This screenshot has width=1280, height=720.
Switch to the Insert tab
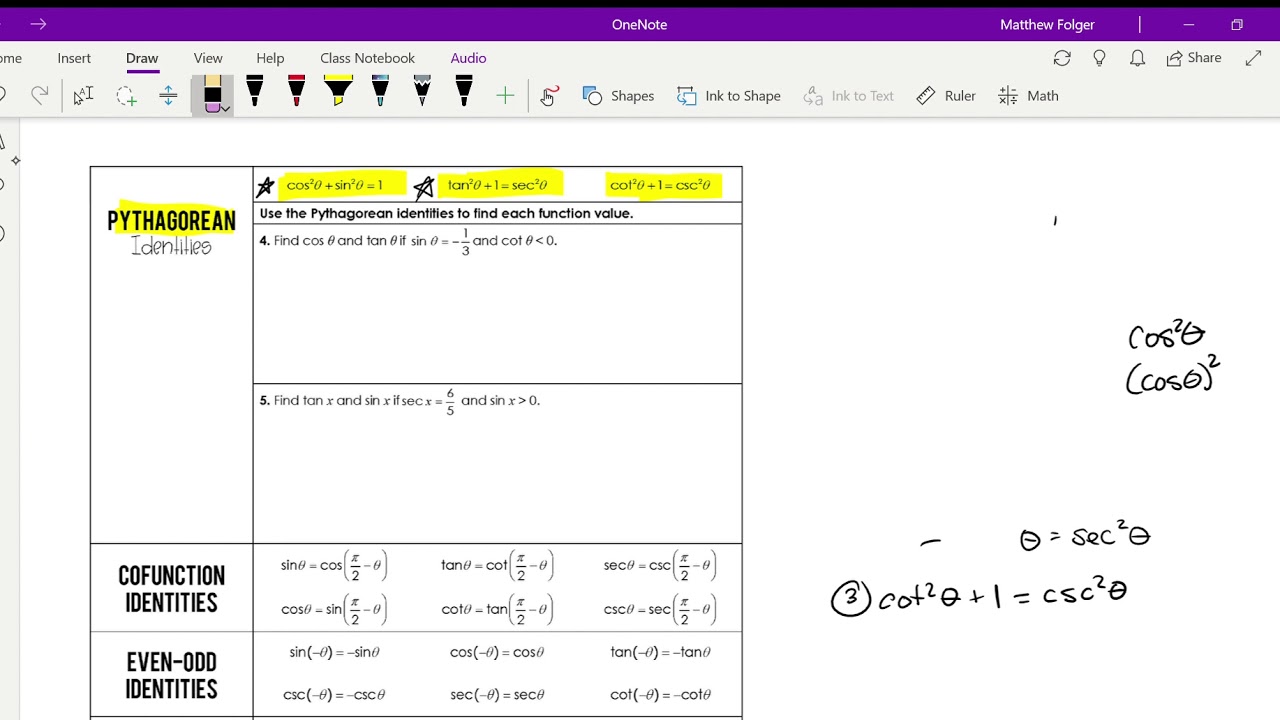74,58
